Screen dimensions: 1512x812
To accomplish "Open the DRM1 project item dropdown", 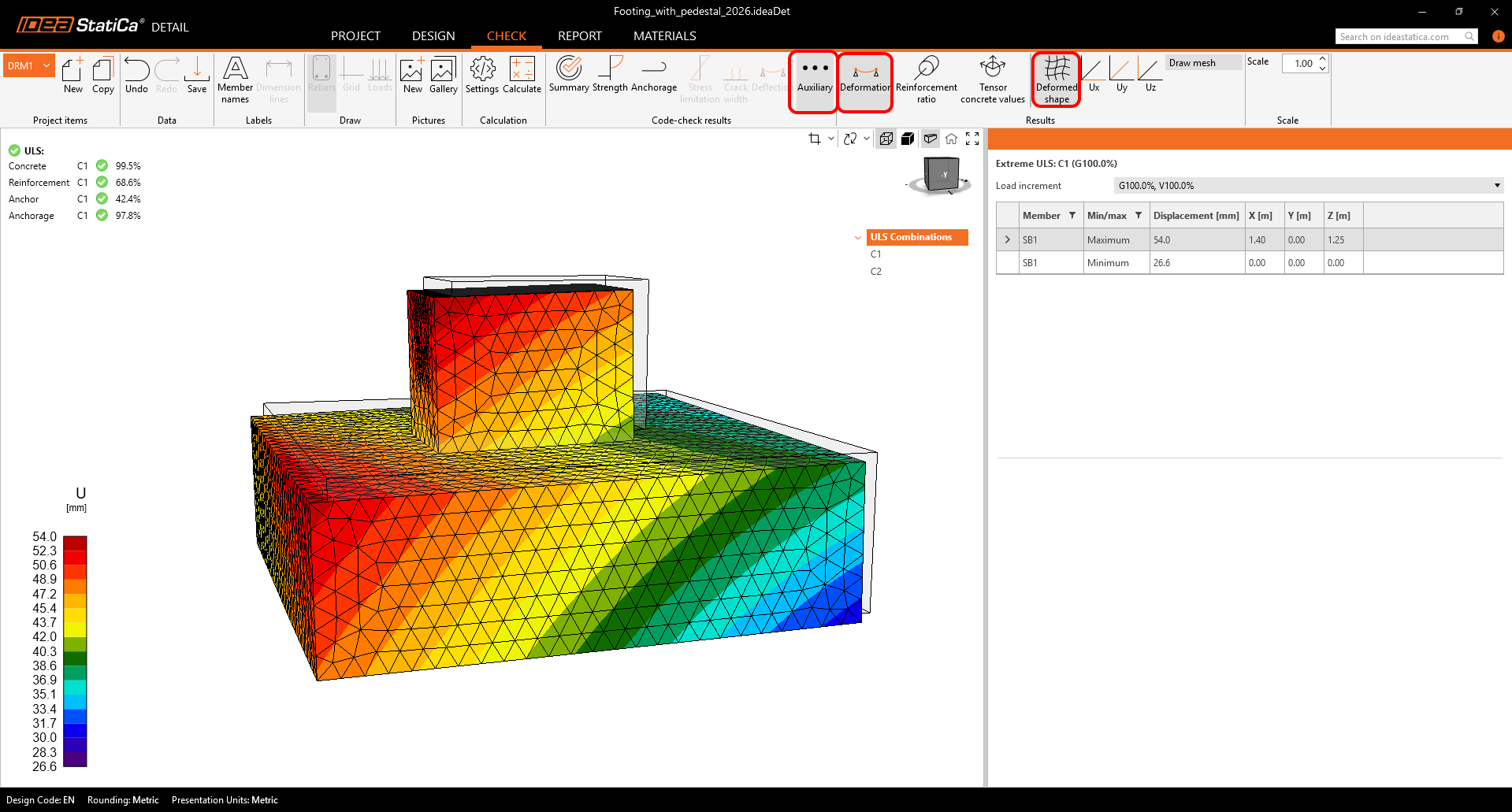I will click(x=46, y=66).
